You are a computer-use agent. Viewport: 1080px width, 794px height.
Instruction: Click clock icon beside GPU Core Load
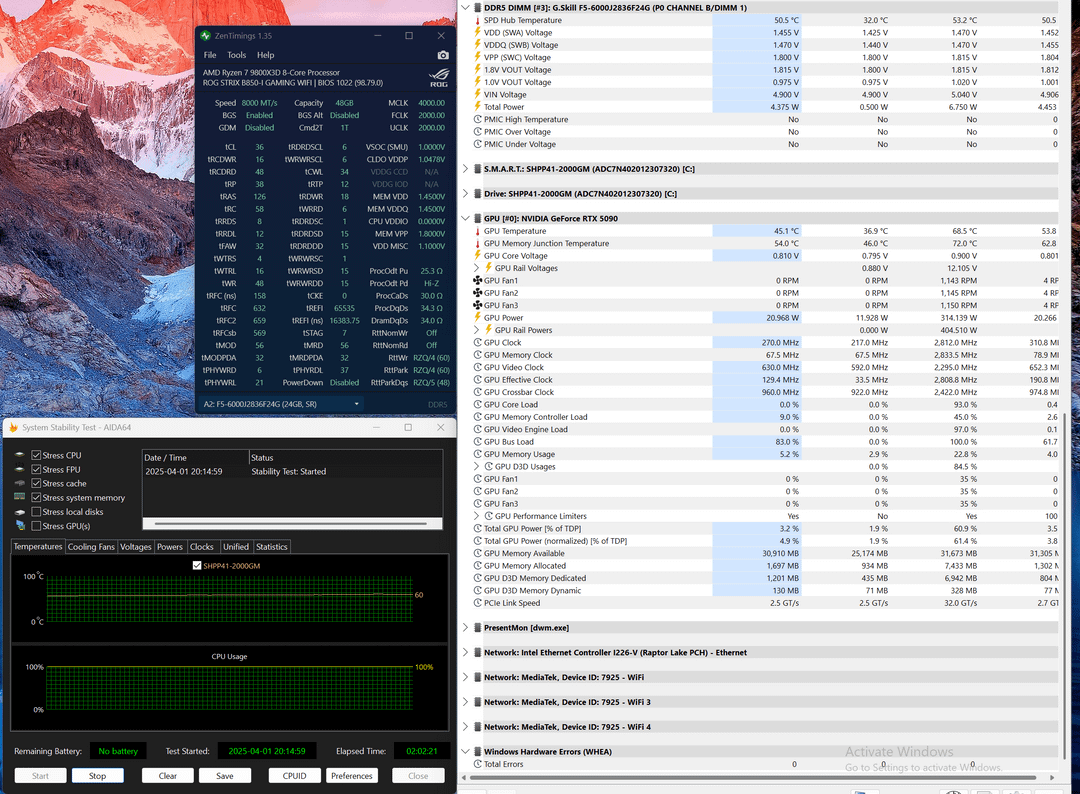(x=477, y=405)
